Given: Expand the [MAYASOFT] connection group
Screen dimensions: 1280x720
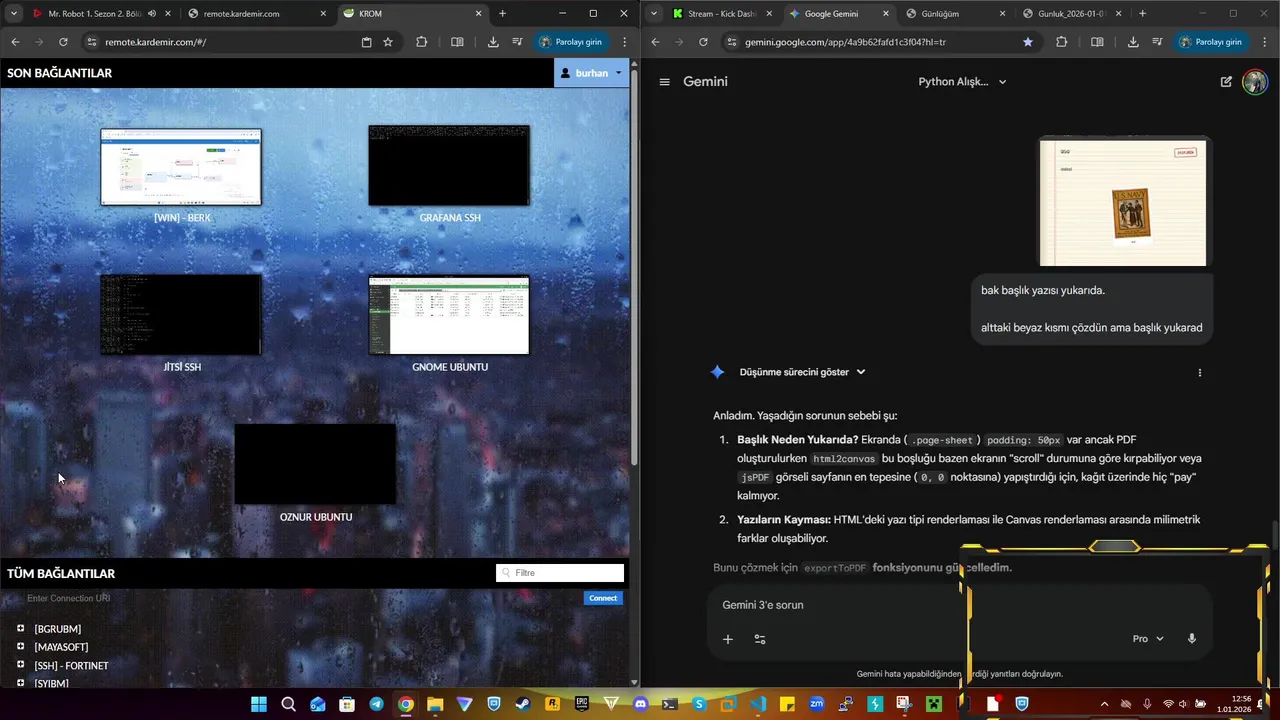Looking at the screenshot, I should click(20, 647).
